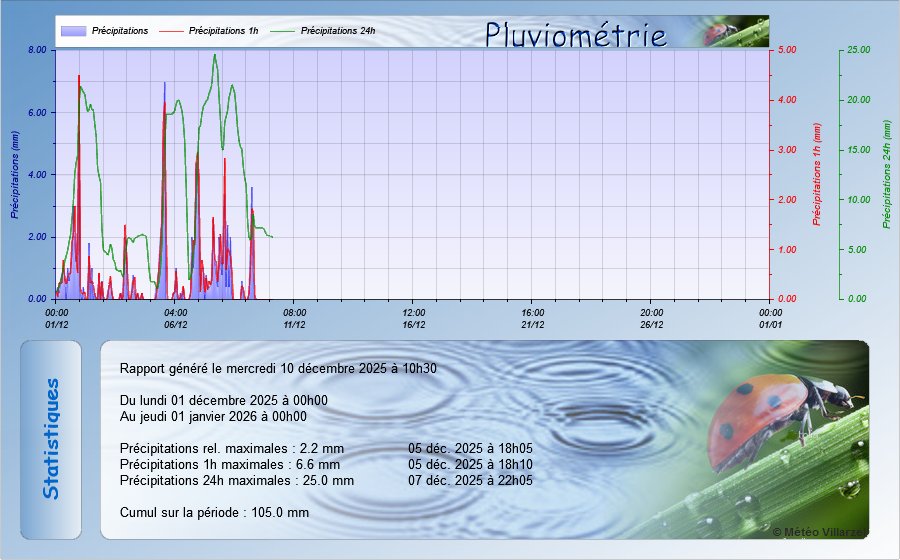Click the 26/12 date on the time axis
The image size is (900, 560).
pos(651,324)
